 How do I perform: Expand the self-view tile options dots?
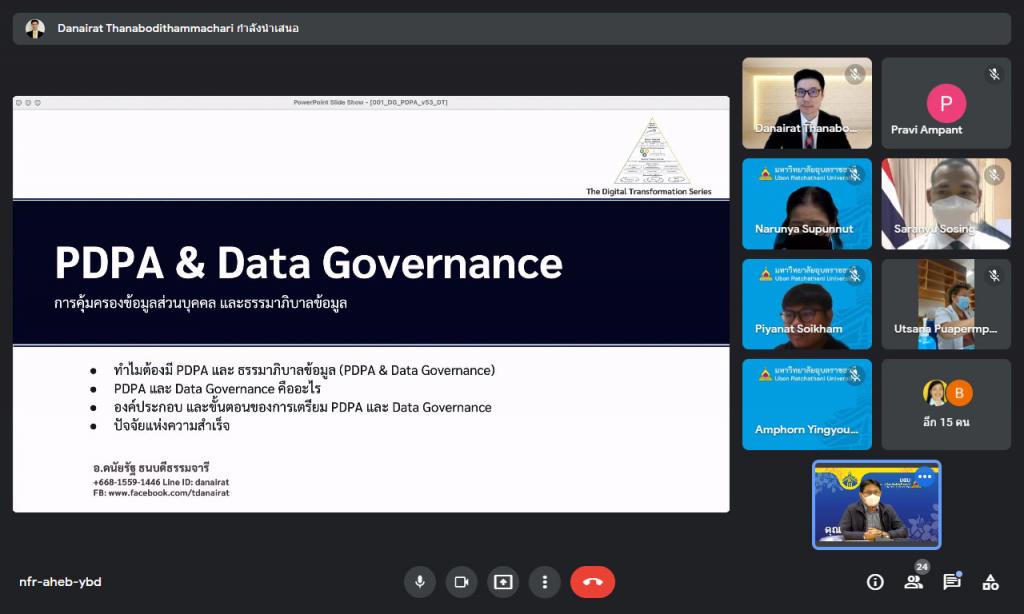pos(924,477)
